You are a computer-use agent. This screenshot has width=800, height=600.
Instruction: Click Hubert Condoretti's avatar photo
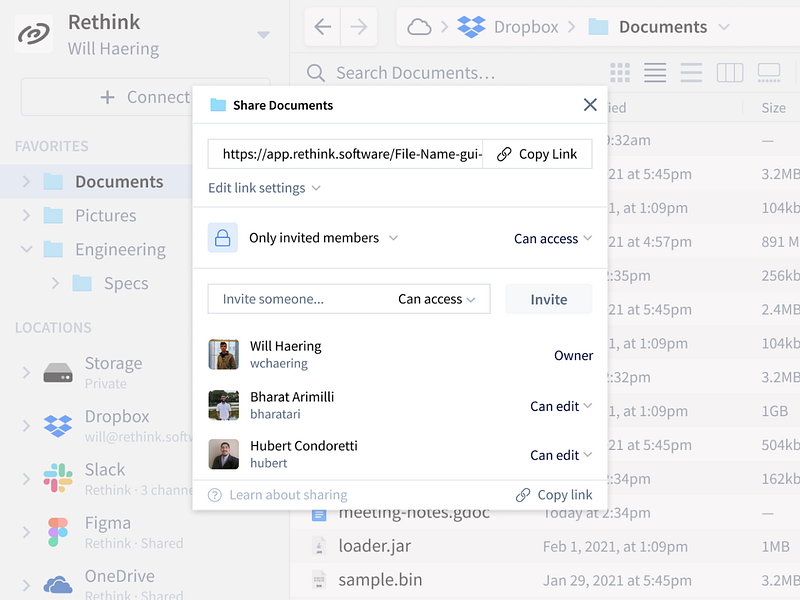[223, 454]
